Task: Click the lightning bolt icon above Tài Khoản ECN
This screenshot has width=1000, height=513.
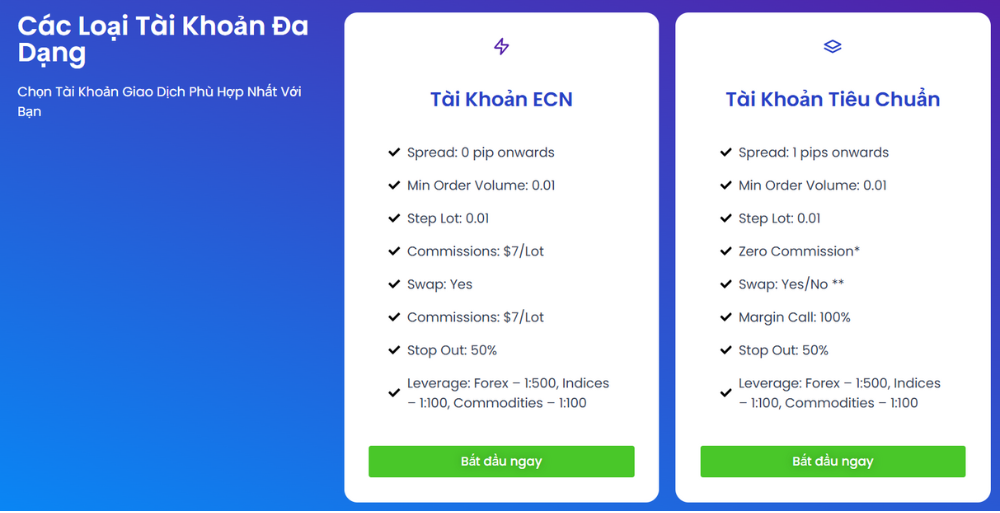Action: tap(502, 46)
